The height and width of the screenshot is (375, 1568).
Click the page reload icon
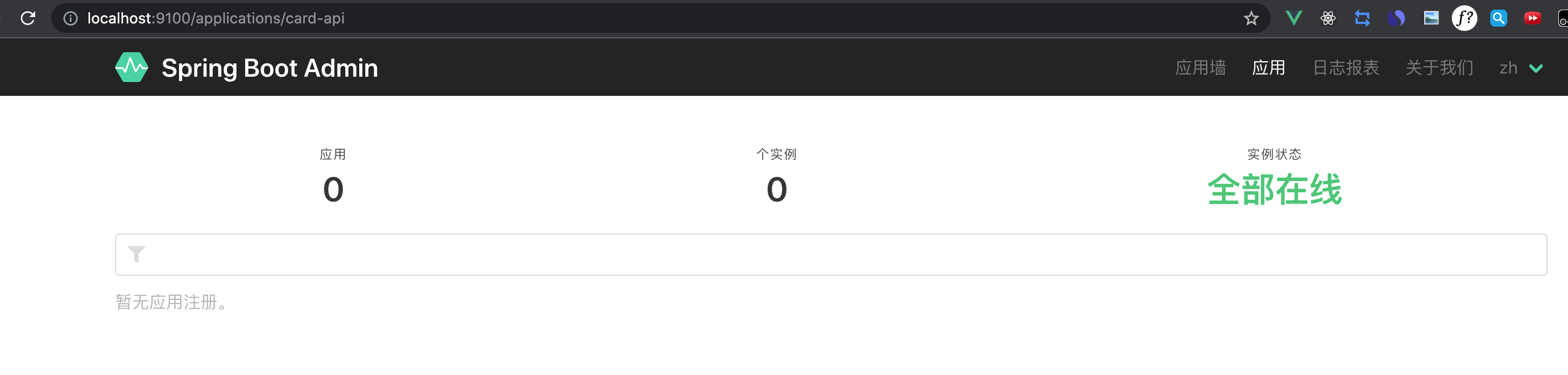[x=29, y=18]
